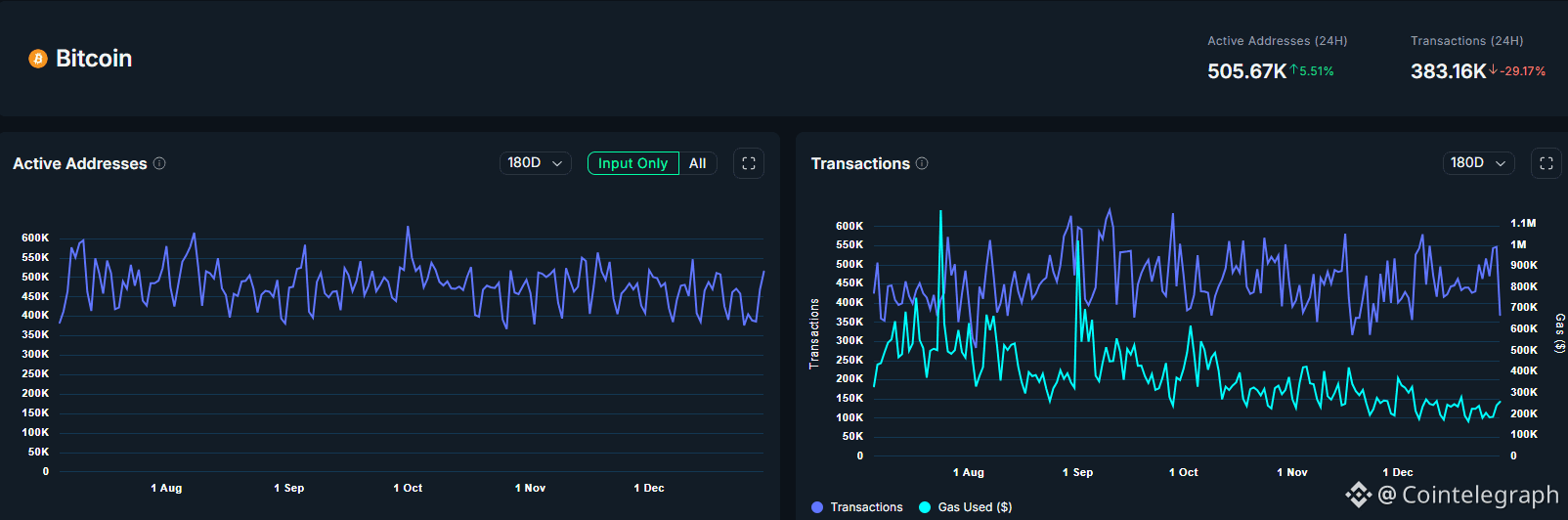
Task: Toggle Transactions series in chart legend
Action: pos(865,507)
